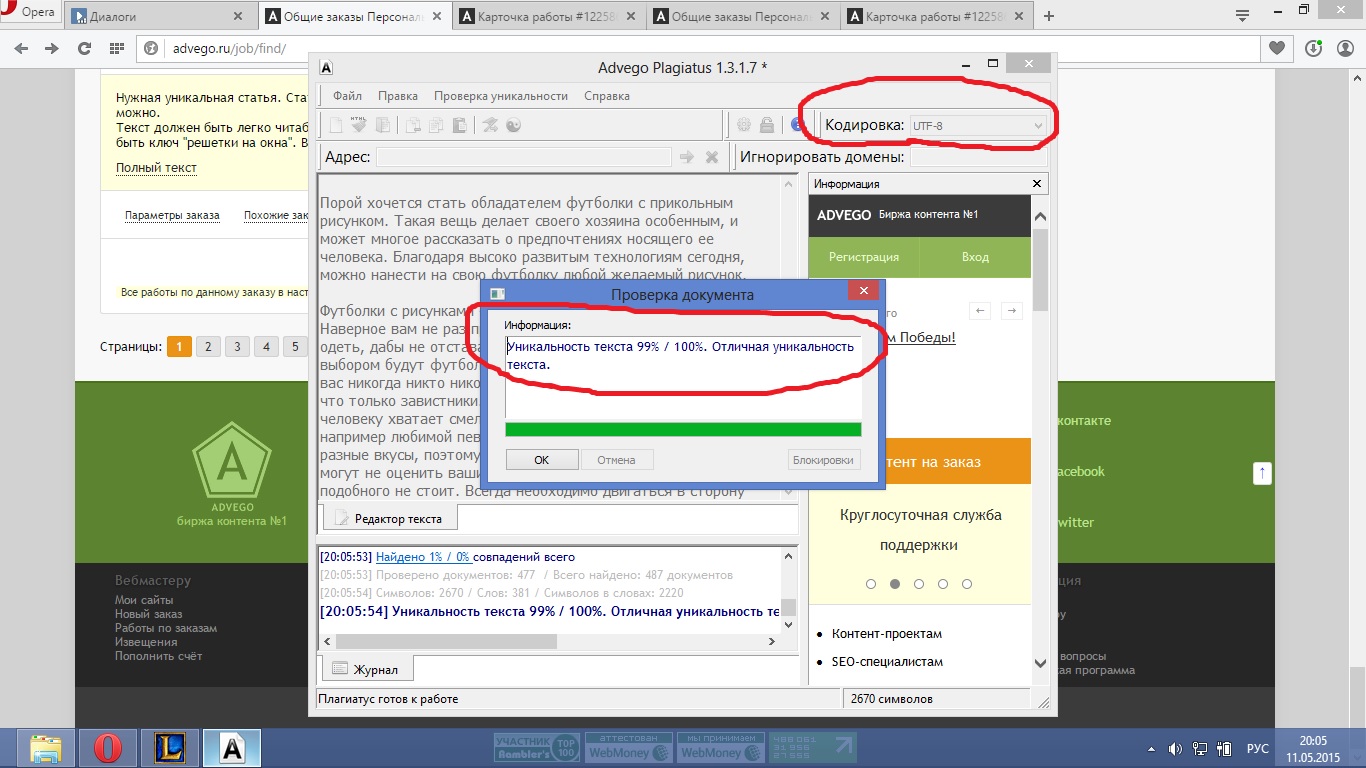
Task: Click page 1 in pagination
Action: click(179, 347)
